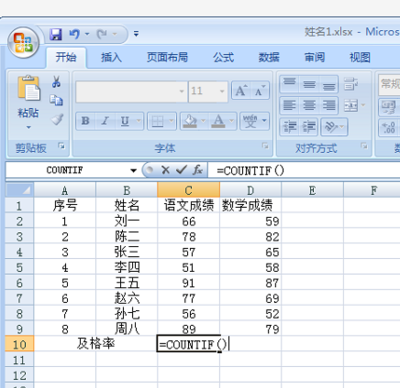400x388 pixels.
Task: Expand the 粘贴 options arrow
Action: click(x=29, y=127)
